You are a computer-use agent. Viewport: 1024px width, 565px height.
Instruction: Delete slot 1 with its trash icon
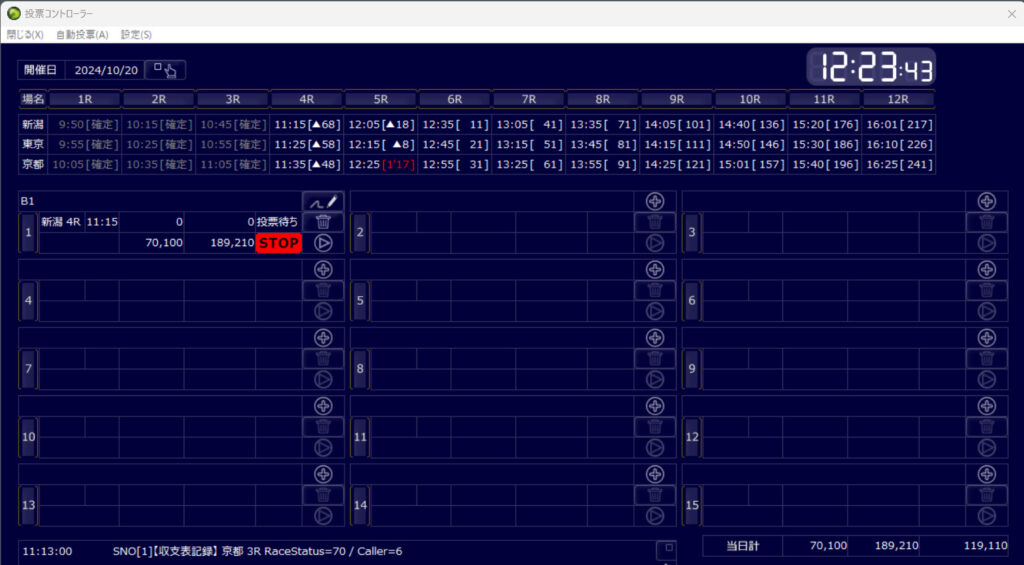pyautogui.click(x=323, y=222)
